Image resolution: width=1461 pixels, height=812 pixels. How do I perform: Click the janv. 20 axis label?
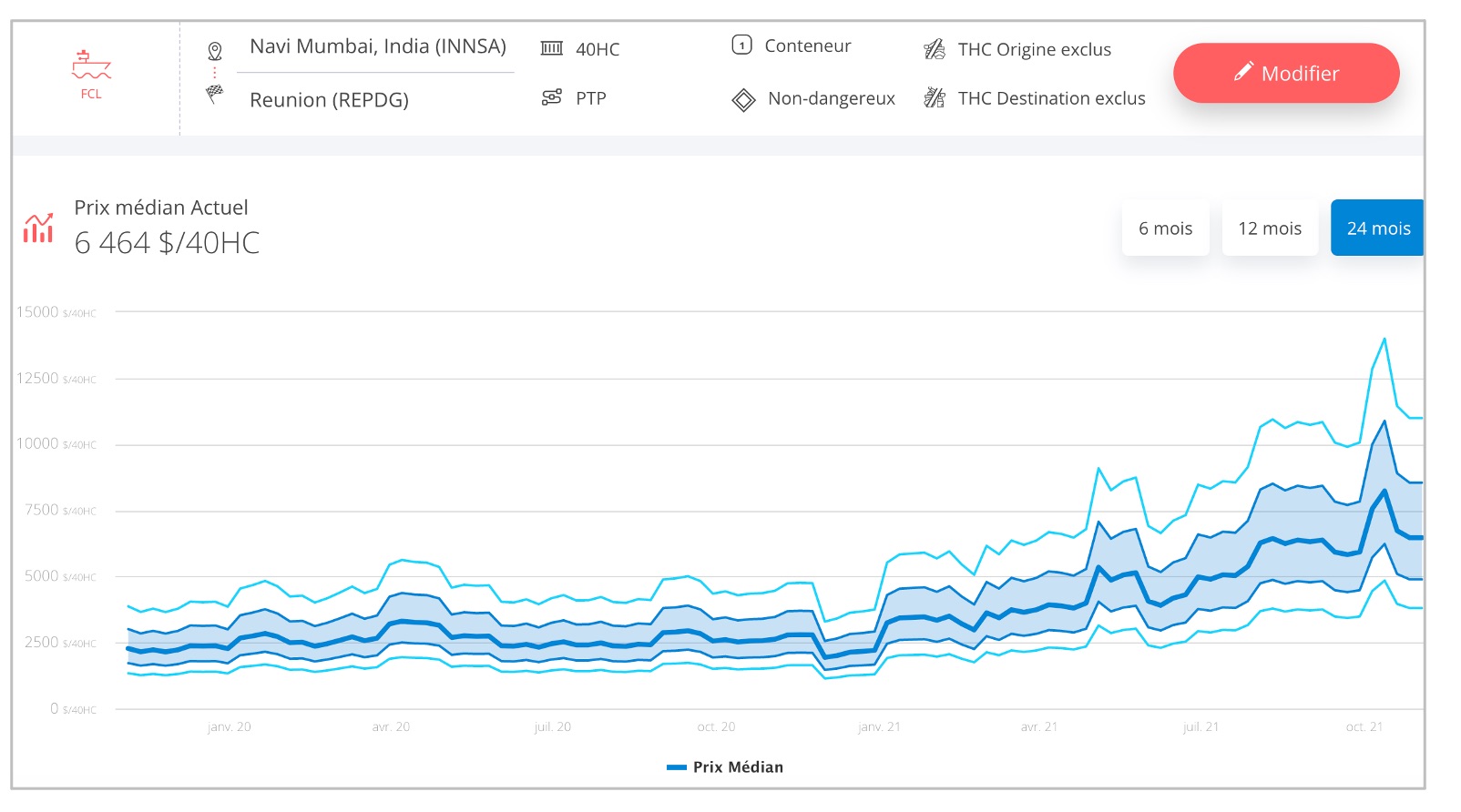(230, 727)
